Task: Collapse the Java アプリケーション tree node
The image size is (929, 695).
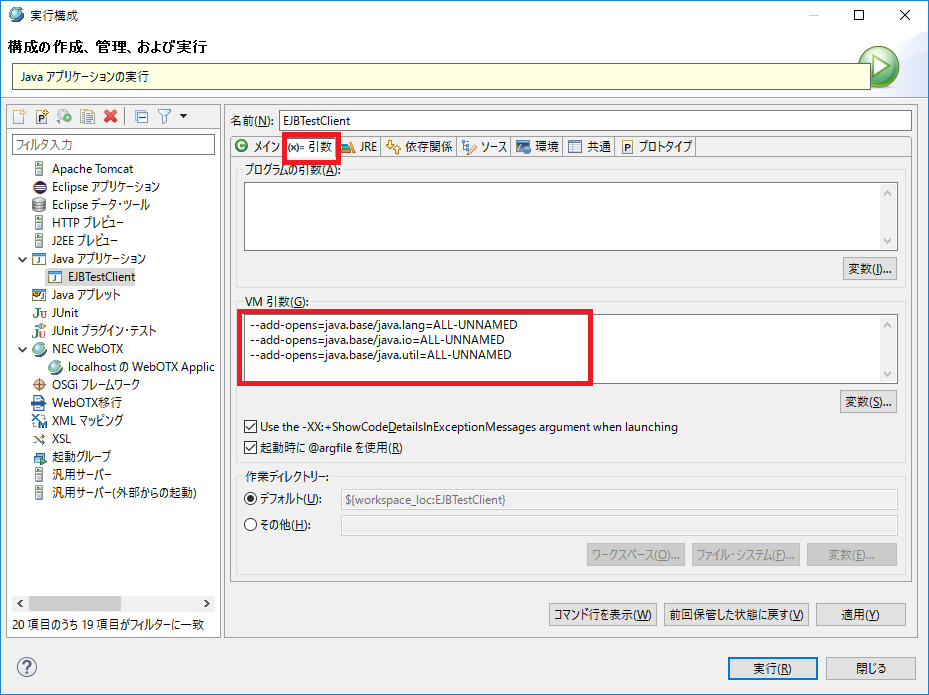Action: (22, 259)
